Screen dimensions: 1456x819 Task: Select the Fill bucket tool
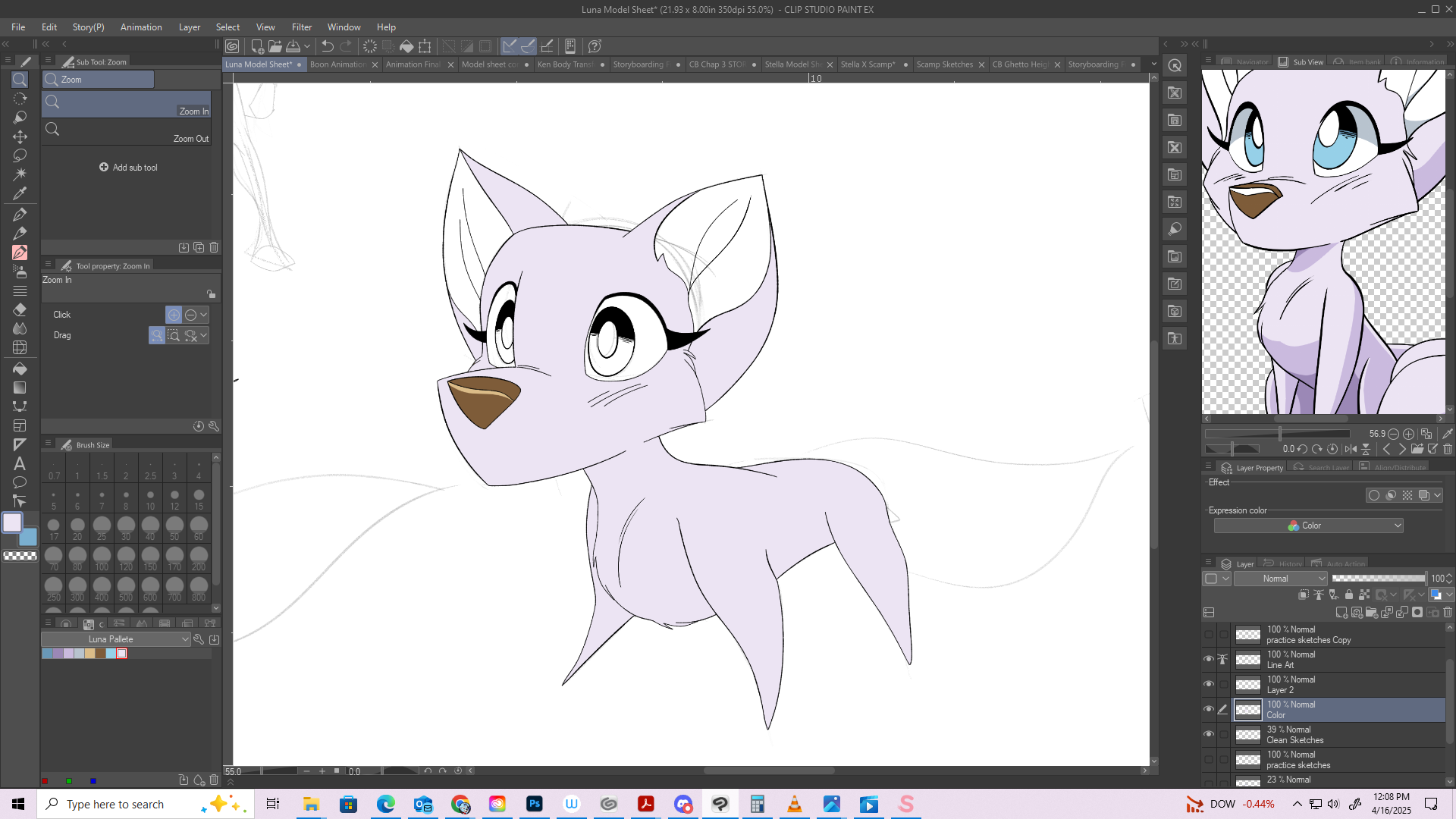(x=20, y=369)
